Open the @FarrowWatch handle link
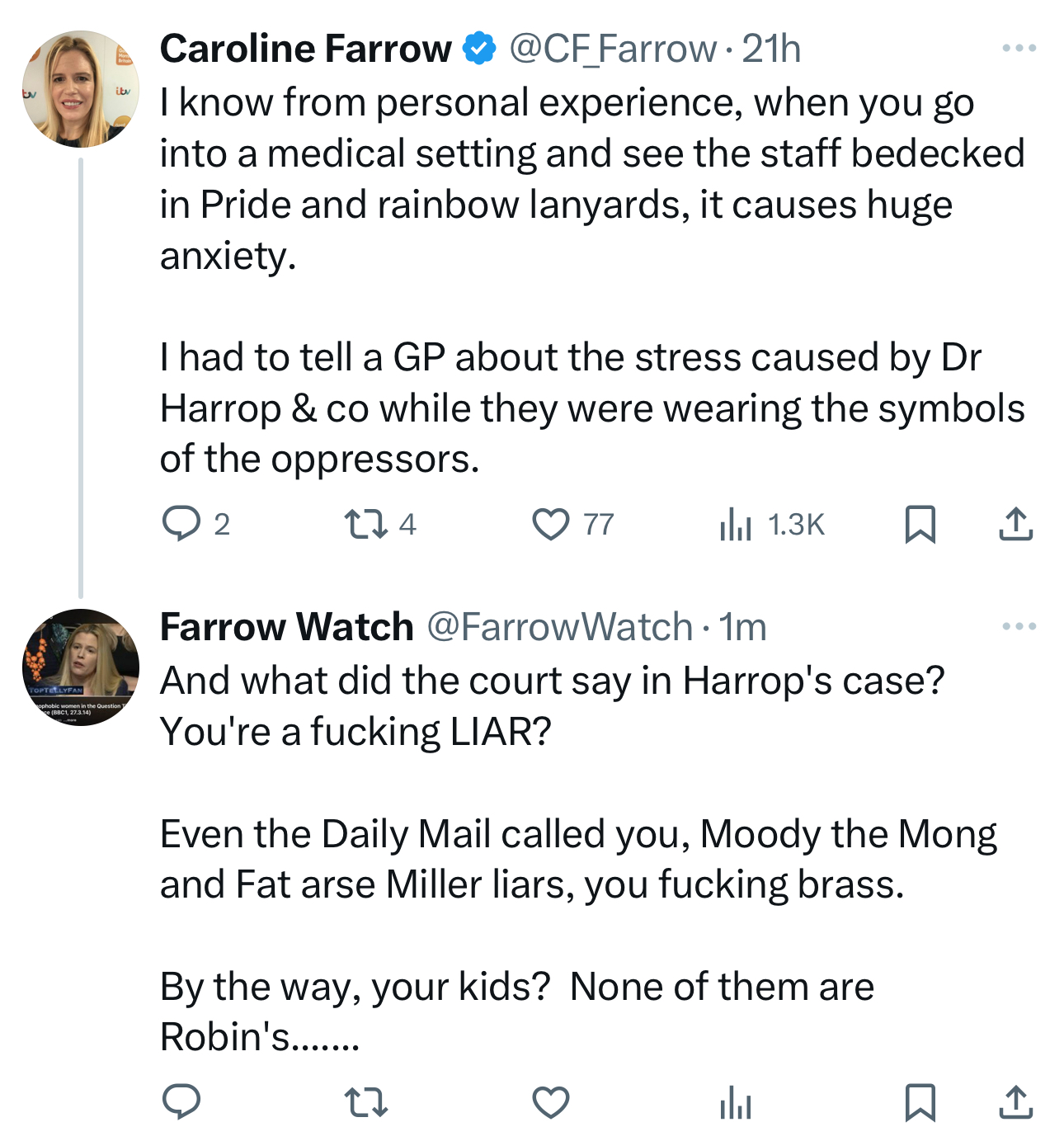The width and height of the screenshot is (1064, 1141). (559, 627)
